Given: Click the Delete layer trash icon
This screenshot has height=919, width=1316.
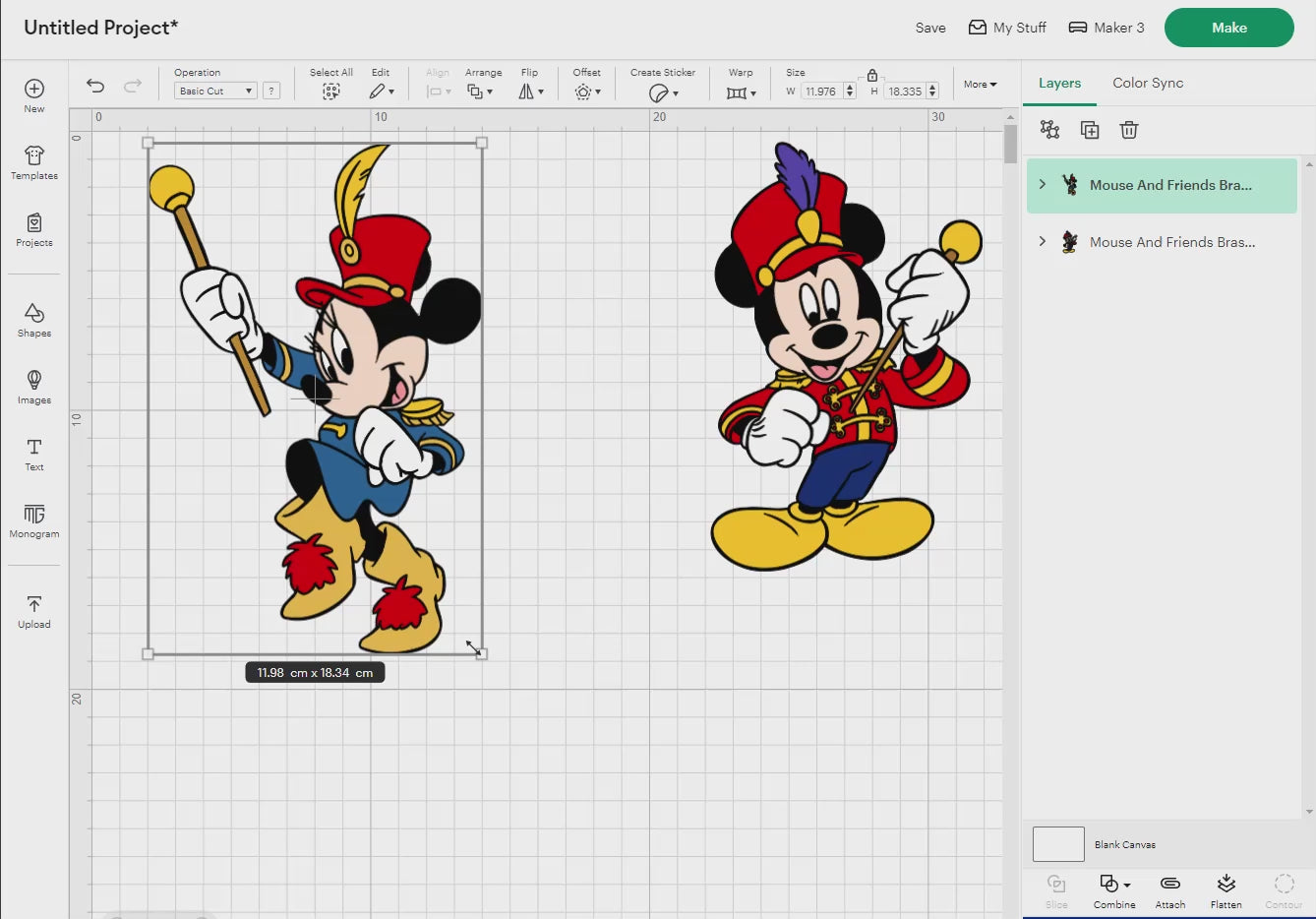Looking at the screenshot, I should click(1129, 130).
